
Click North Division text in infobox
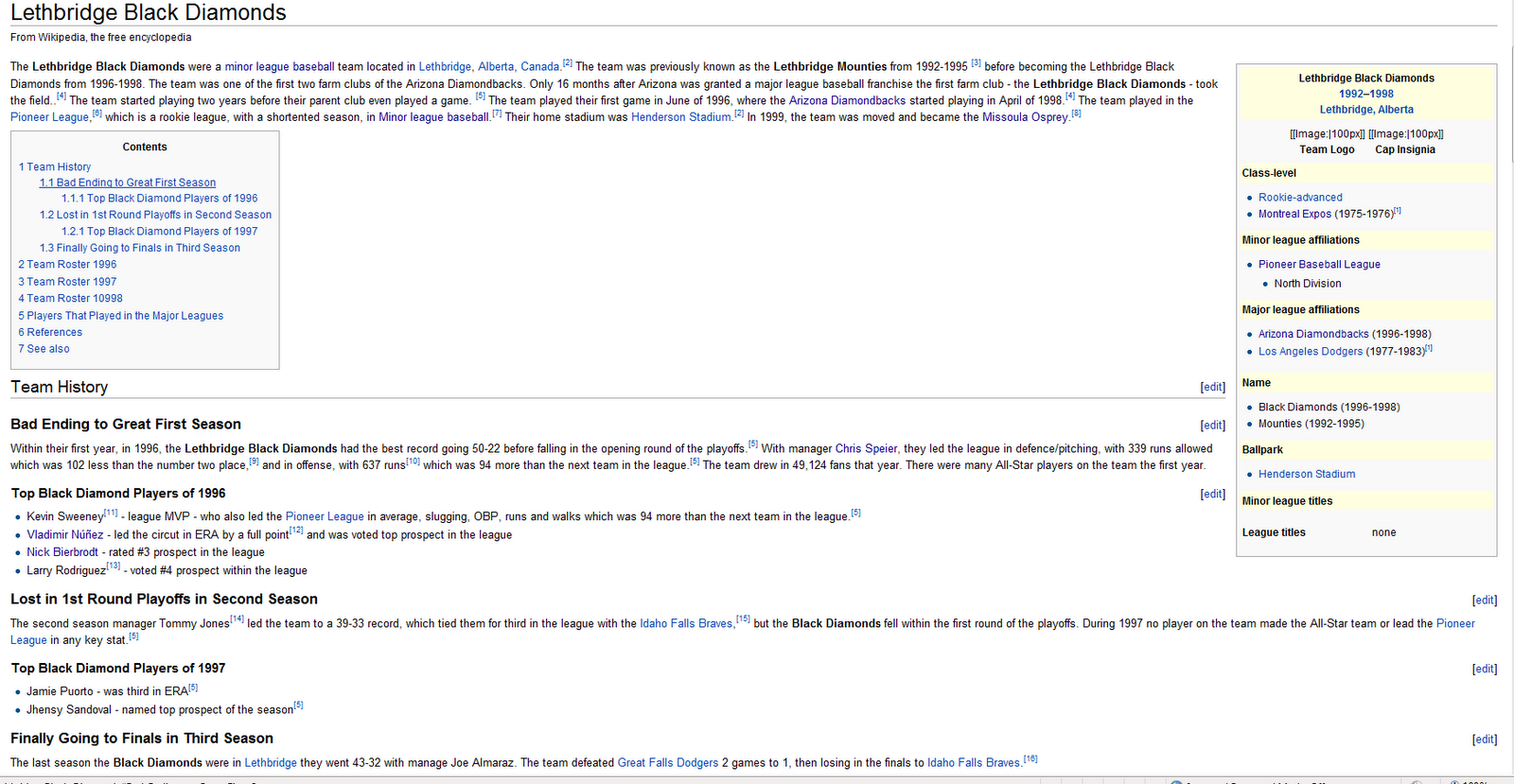[1308, 284]
